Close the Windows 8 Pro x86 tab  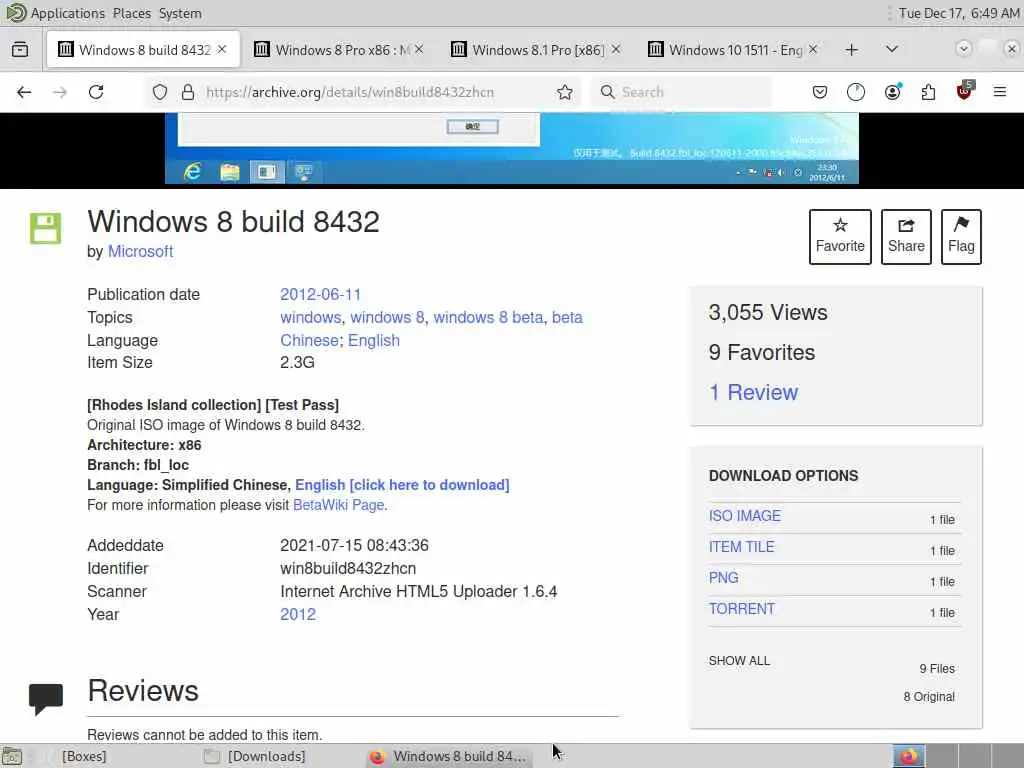(x=419, y=49)
